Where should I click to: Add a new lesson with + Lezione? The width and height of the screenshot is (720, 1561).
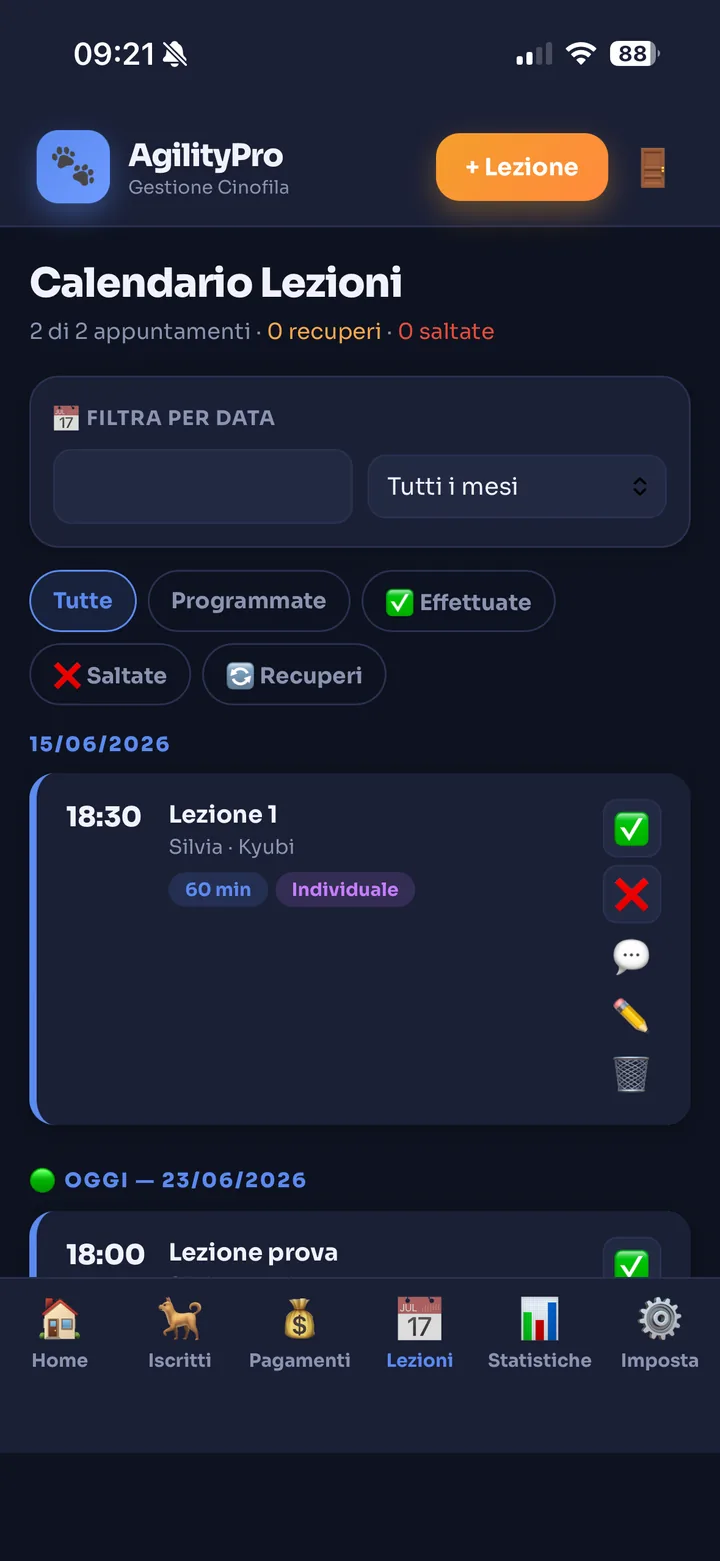(x=522, y=167)
